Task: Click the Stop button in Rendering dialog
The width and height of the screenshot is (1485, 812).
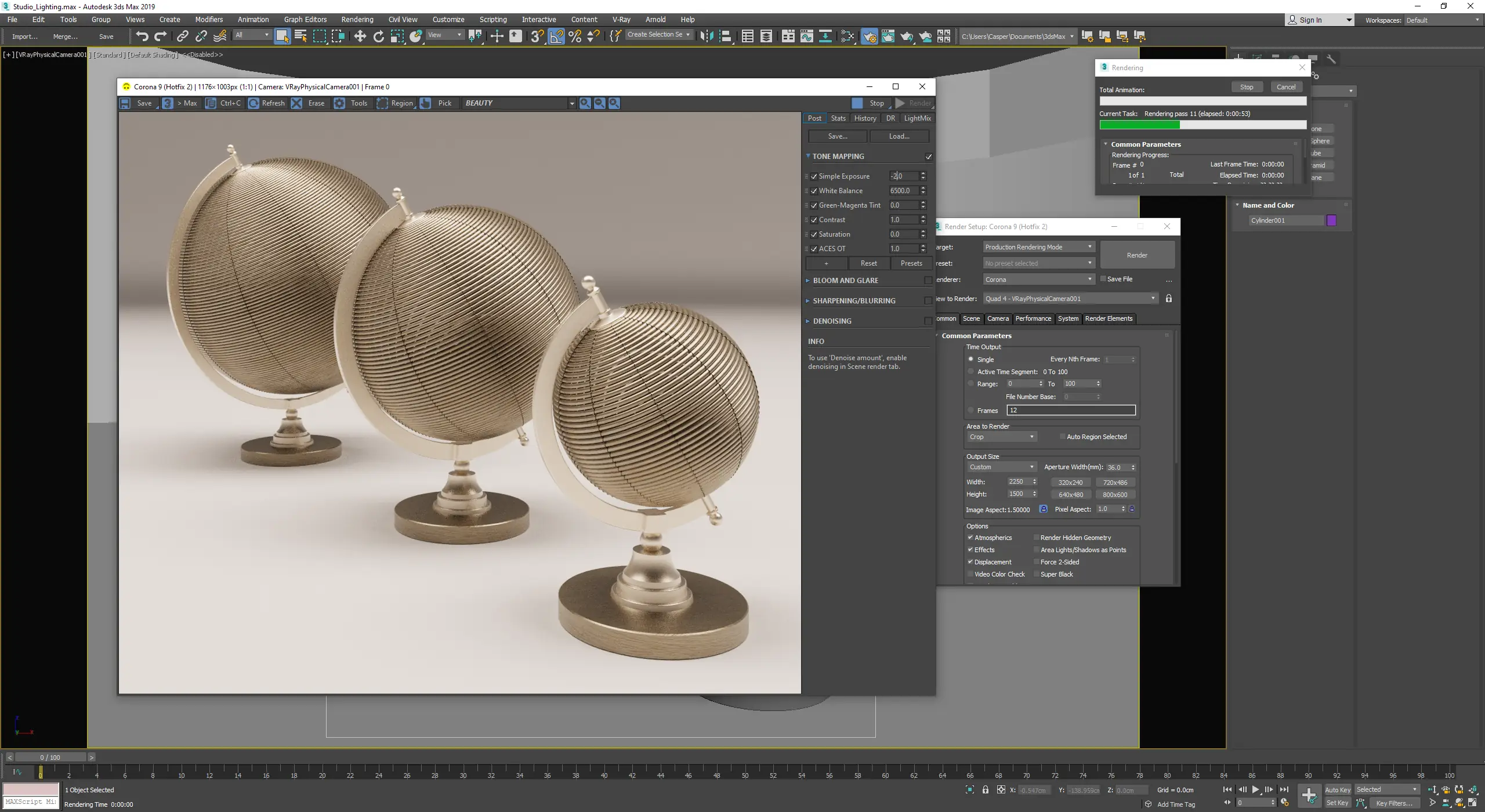Action: (1246, 87)
